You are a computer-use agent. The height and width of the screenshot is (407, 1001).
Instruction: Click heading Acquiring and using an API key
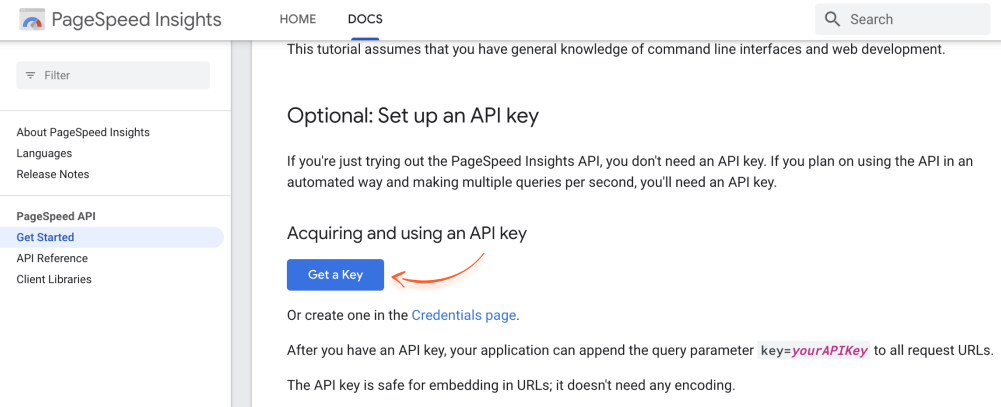click(407, 233)
